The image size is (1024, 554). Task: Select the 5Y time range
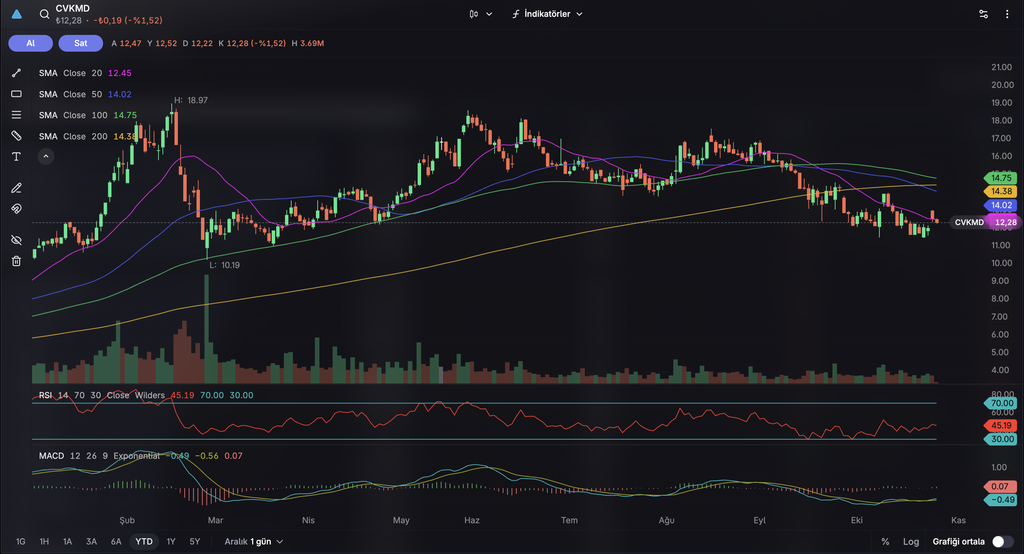[195, 542]
